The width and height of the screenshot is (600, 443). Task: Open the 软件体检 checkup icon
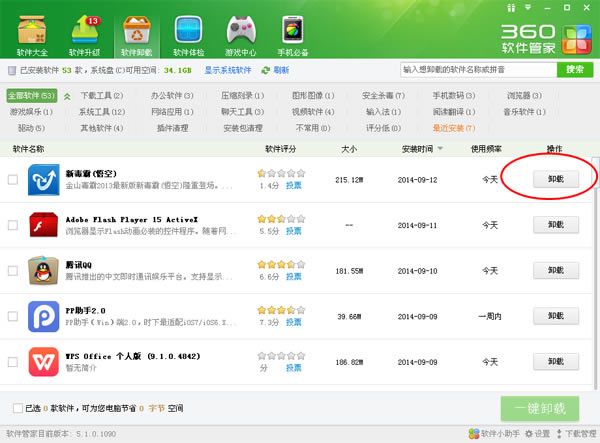pos(188,35)
